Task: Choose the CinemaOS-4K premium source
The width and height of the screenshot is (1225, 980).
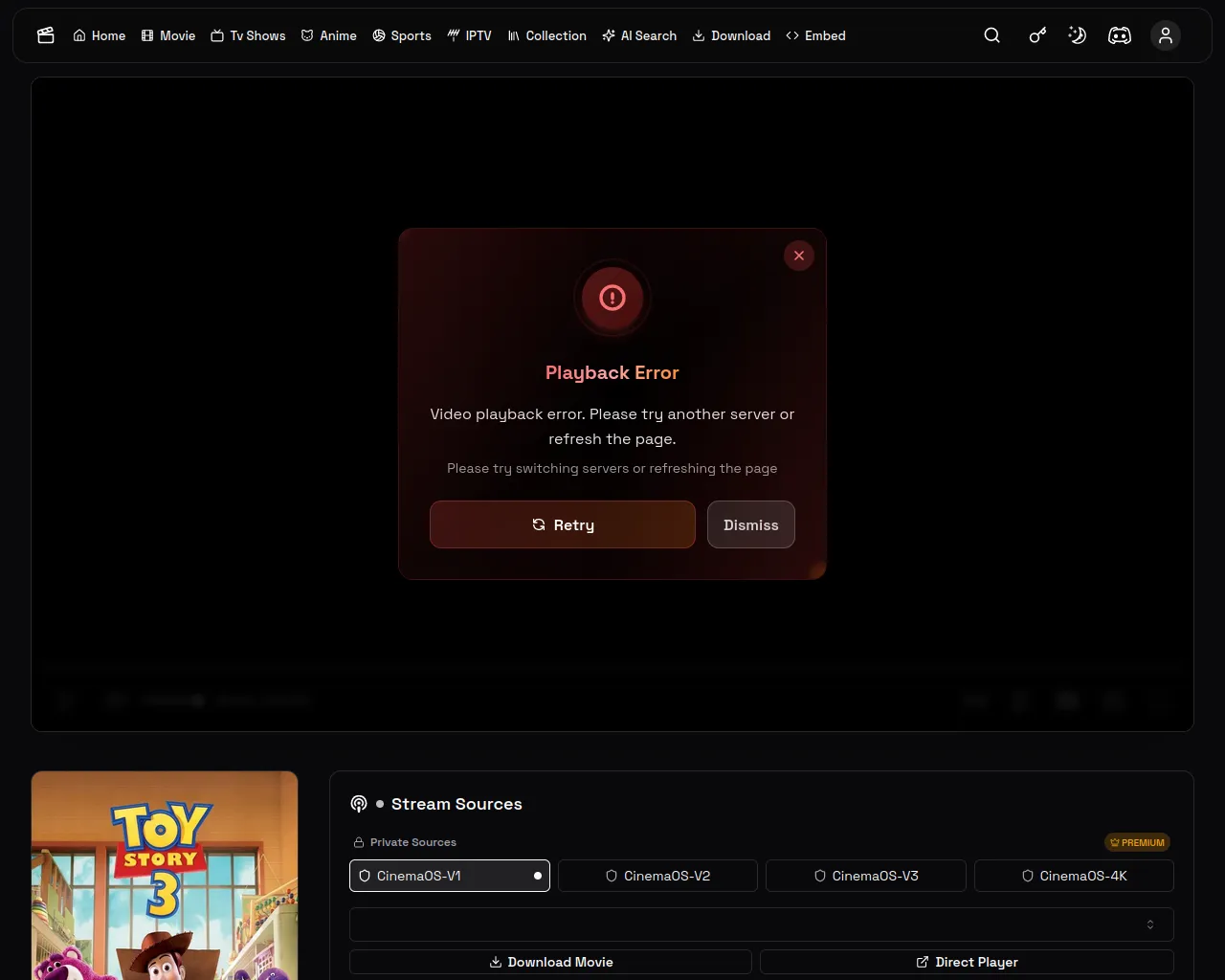Action: (1074, 876)
